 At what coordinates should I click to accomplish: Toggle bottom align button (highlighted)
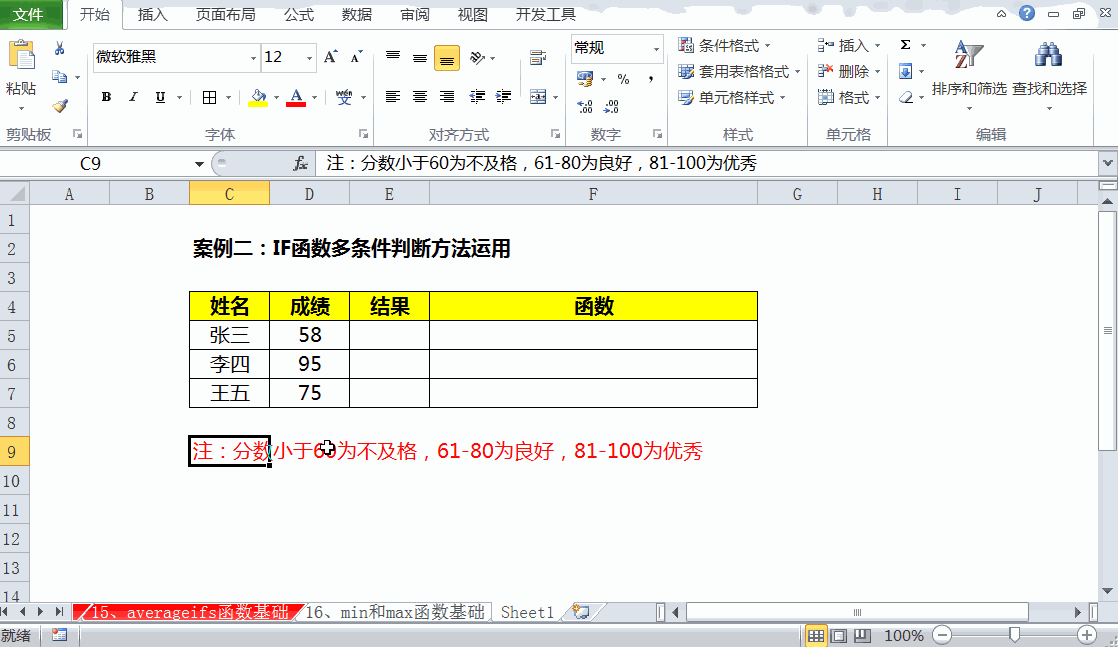447,58
